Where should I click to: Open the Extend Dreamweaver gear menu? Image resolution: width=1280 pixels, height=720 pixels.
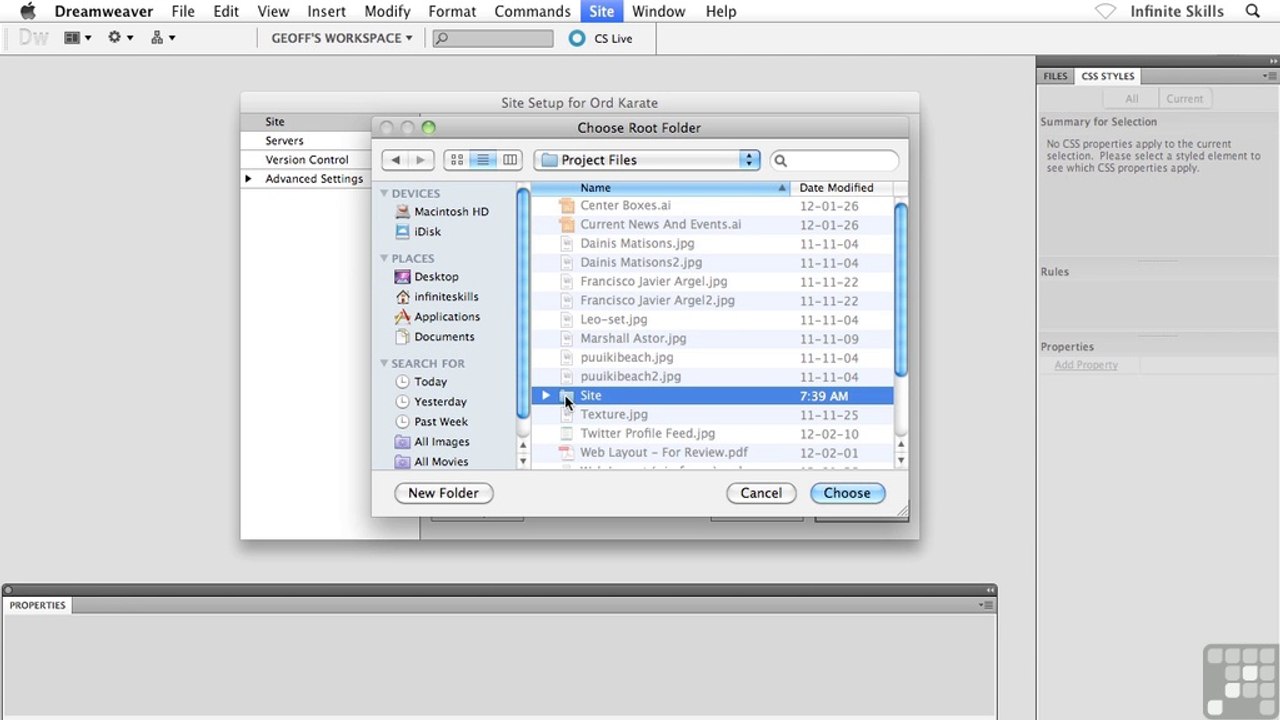(120, 38)
